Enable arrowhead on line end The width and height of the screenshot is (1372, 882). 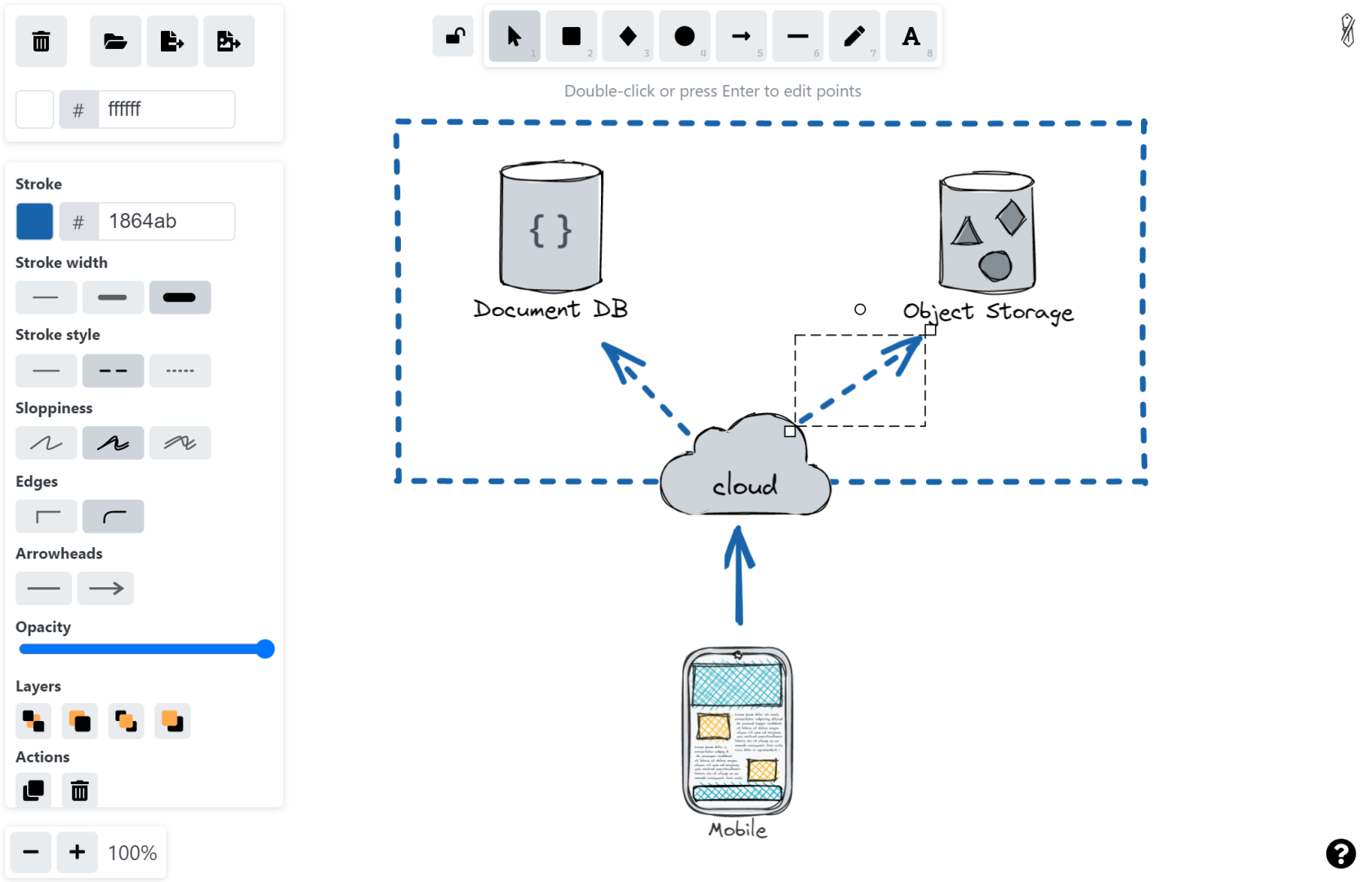pyautogui.click(x=105, y=588)
